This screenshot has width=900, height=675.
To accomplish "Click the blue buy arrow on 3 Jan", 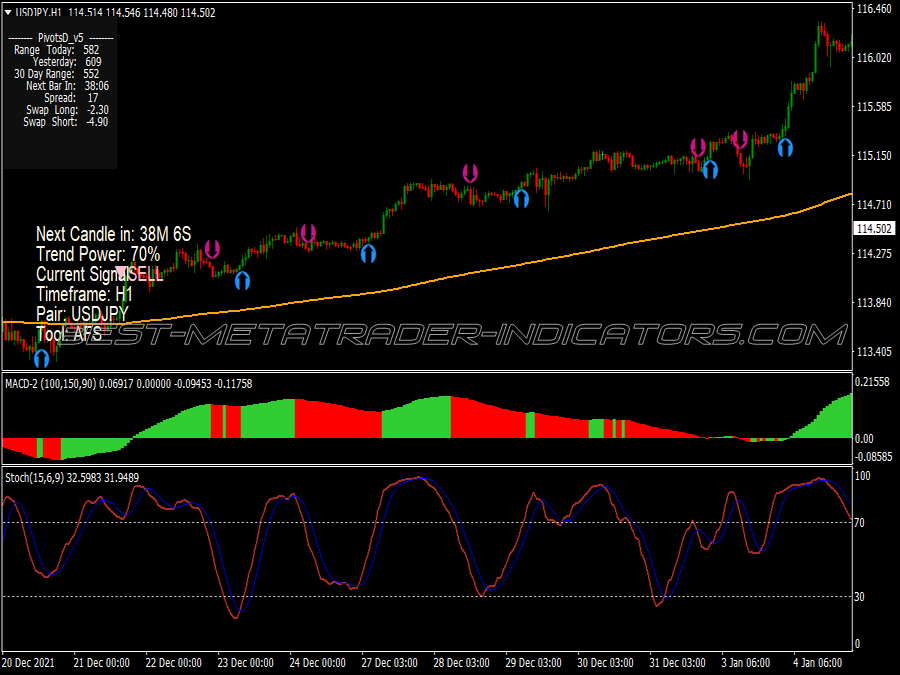I will [785, 148].
